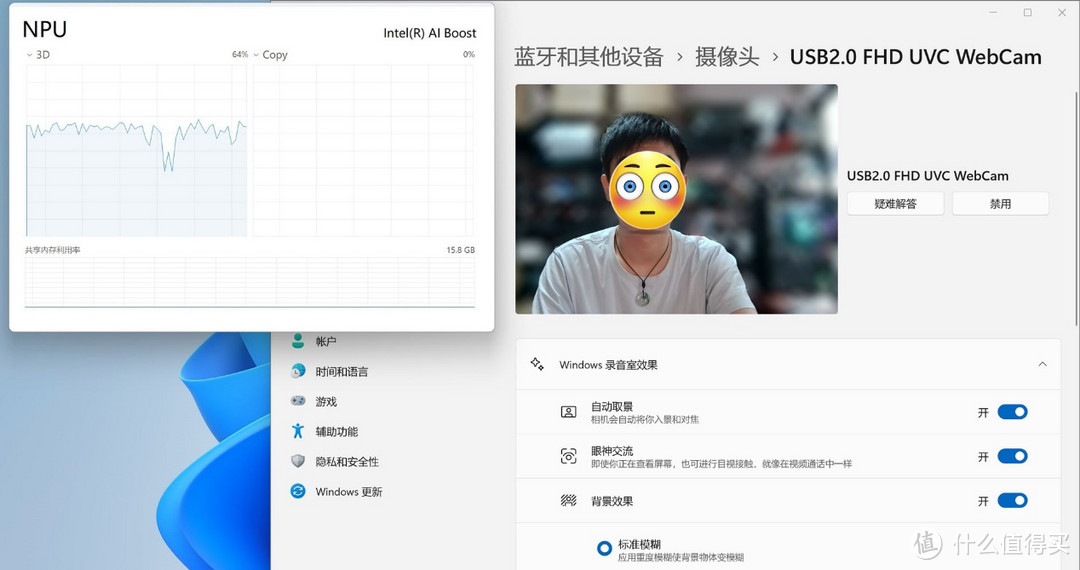Click the 0% Copy utilization value
Viewport: 1080px width, 570px height.
click(469, 54)
